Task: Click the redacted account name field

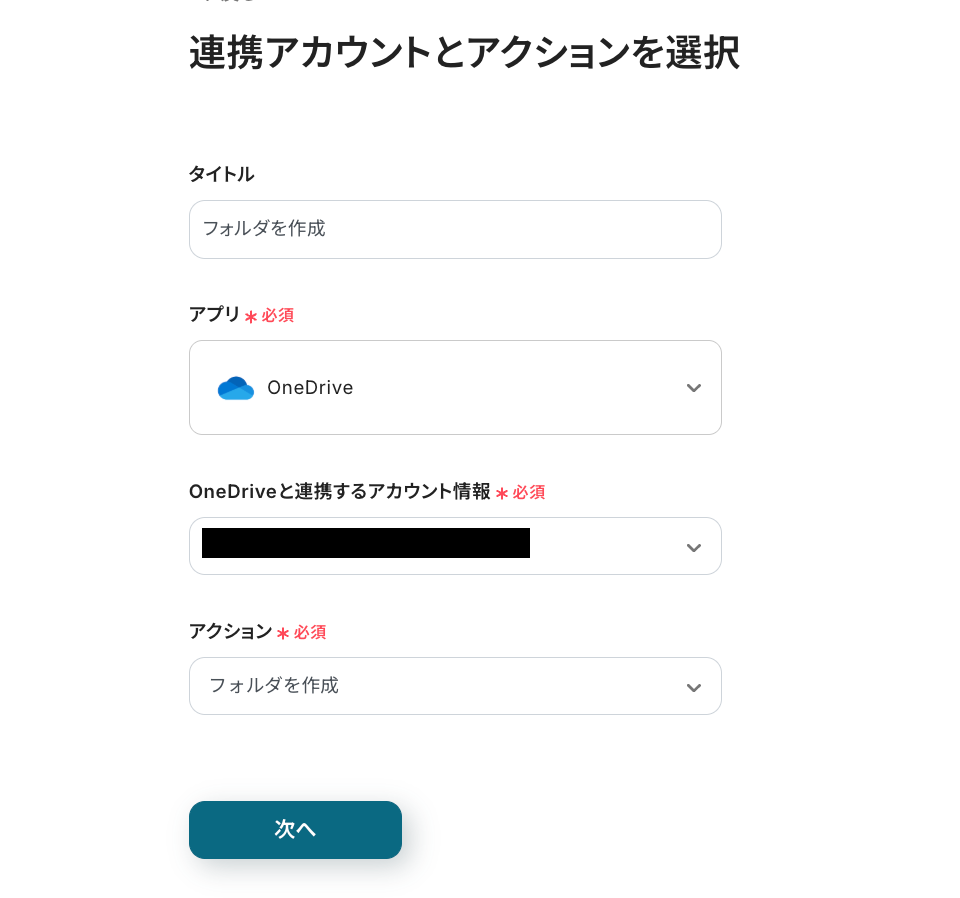Action: click(x=366, y=543)
